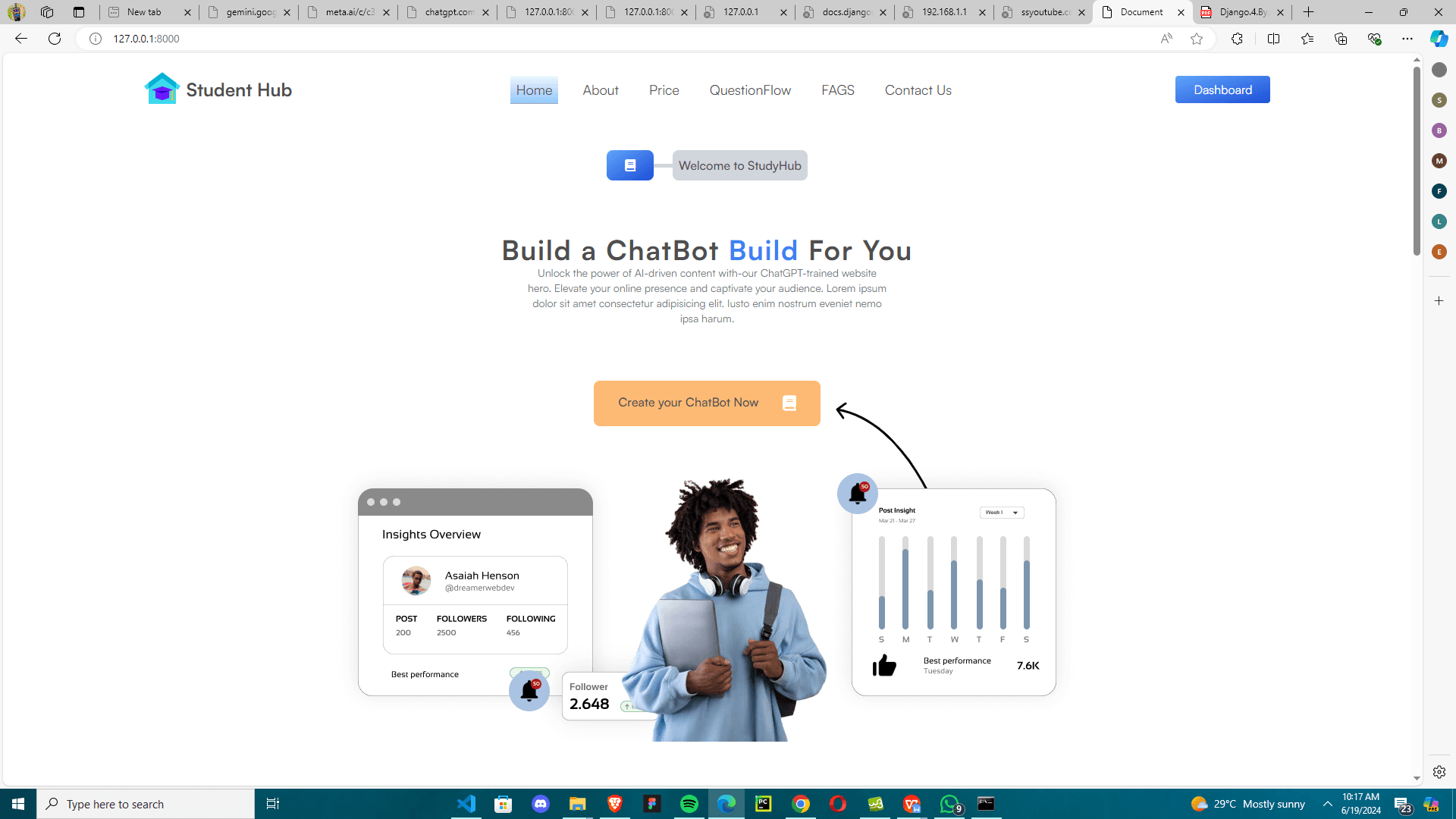Select the Contact Us menu item
This screenshot has width=1456, height=819.
tap(918, 90)
